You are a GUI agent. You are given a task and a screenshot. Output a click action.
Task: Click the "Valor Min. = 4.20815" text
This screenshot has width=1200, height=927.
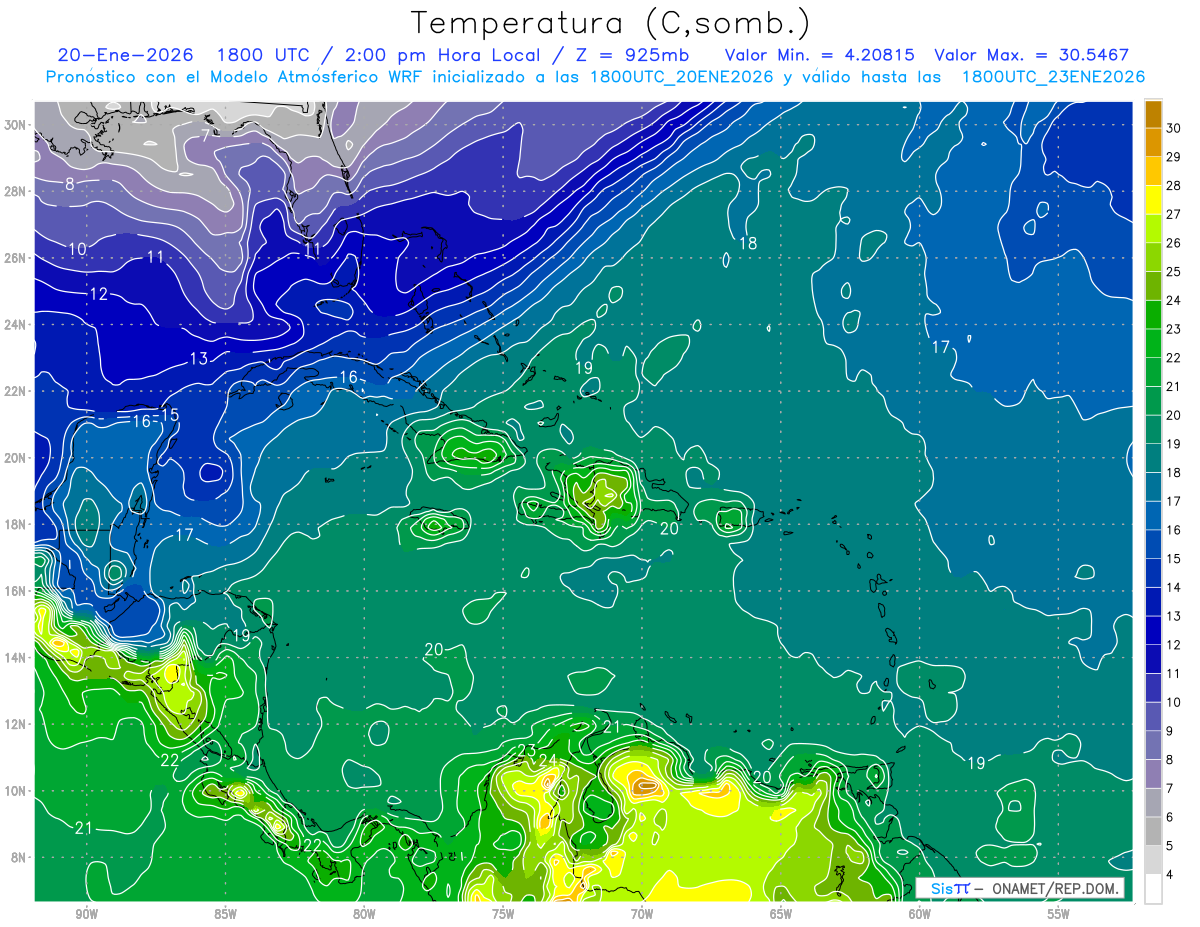point(820,55)
